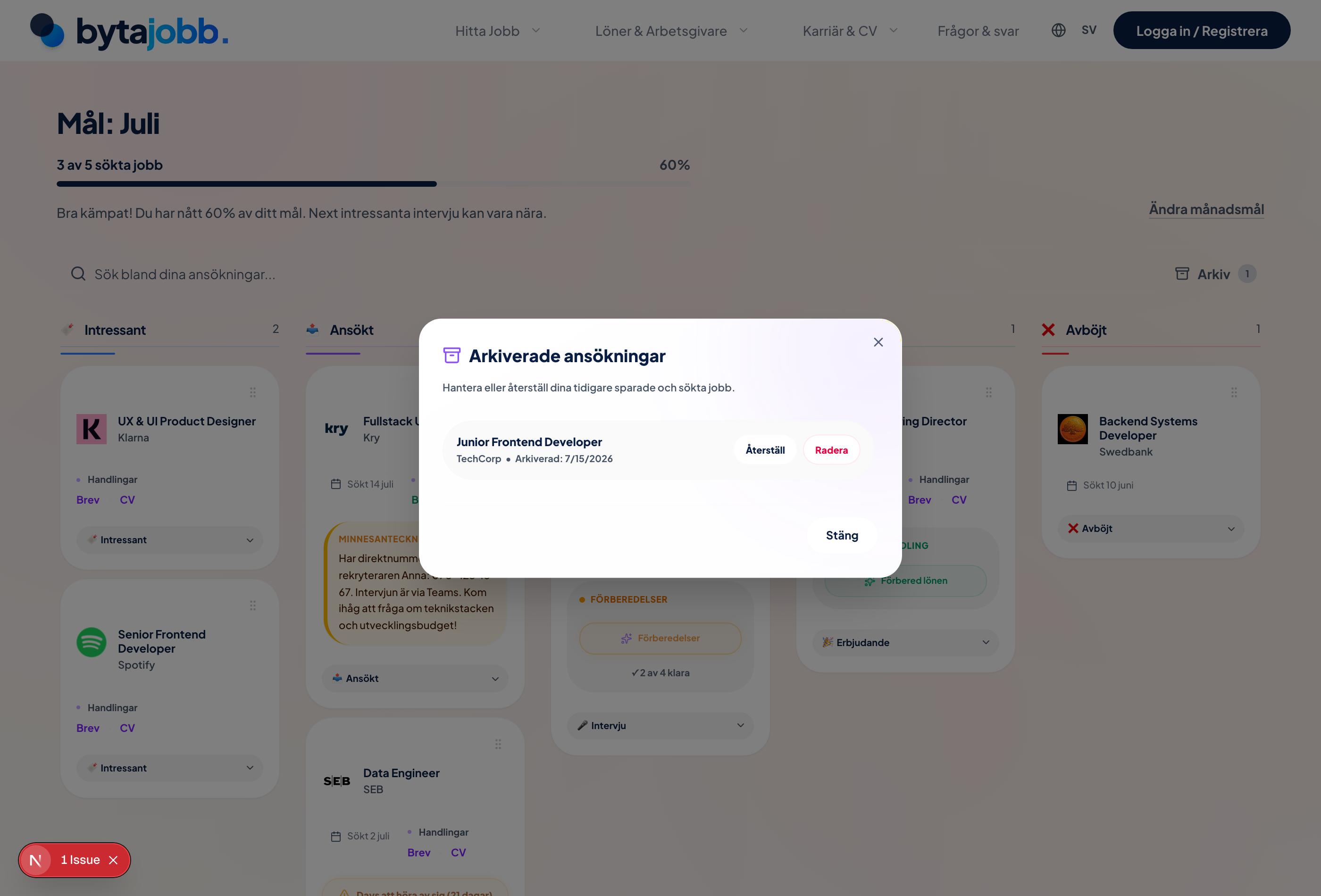
Task: Open the Intervju status dropdown
Action: coord(660,726)
